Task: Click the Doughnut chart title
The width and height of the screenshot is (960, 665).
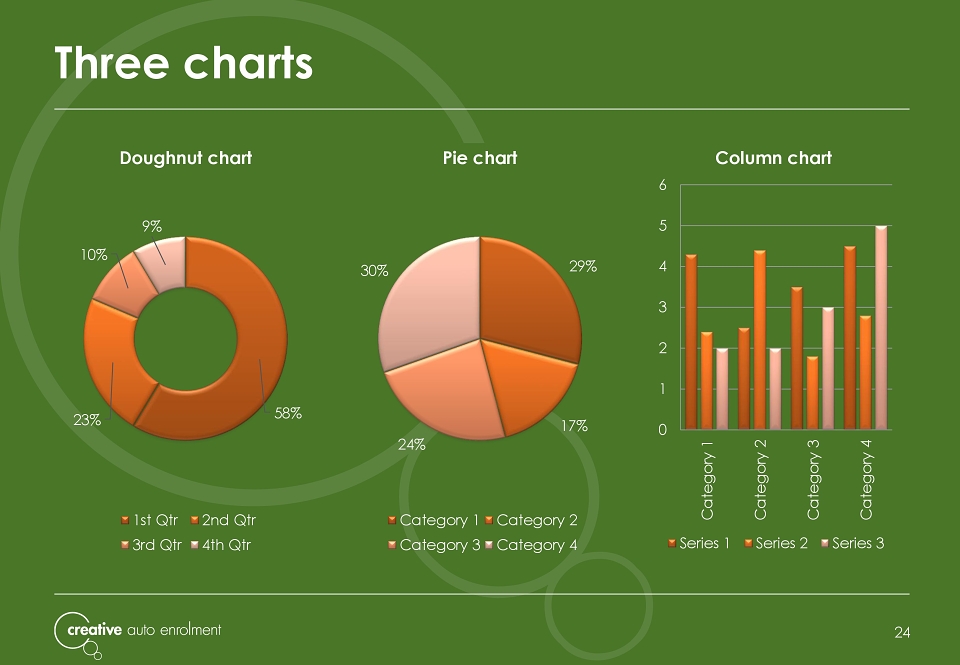Action: click(186, 158)
